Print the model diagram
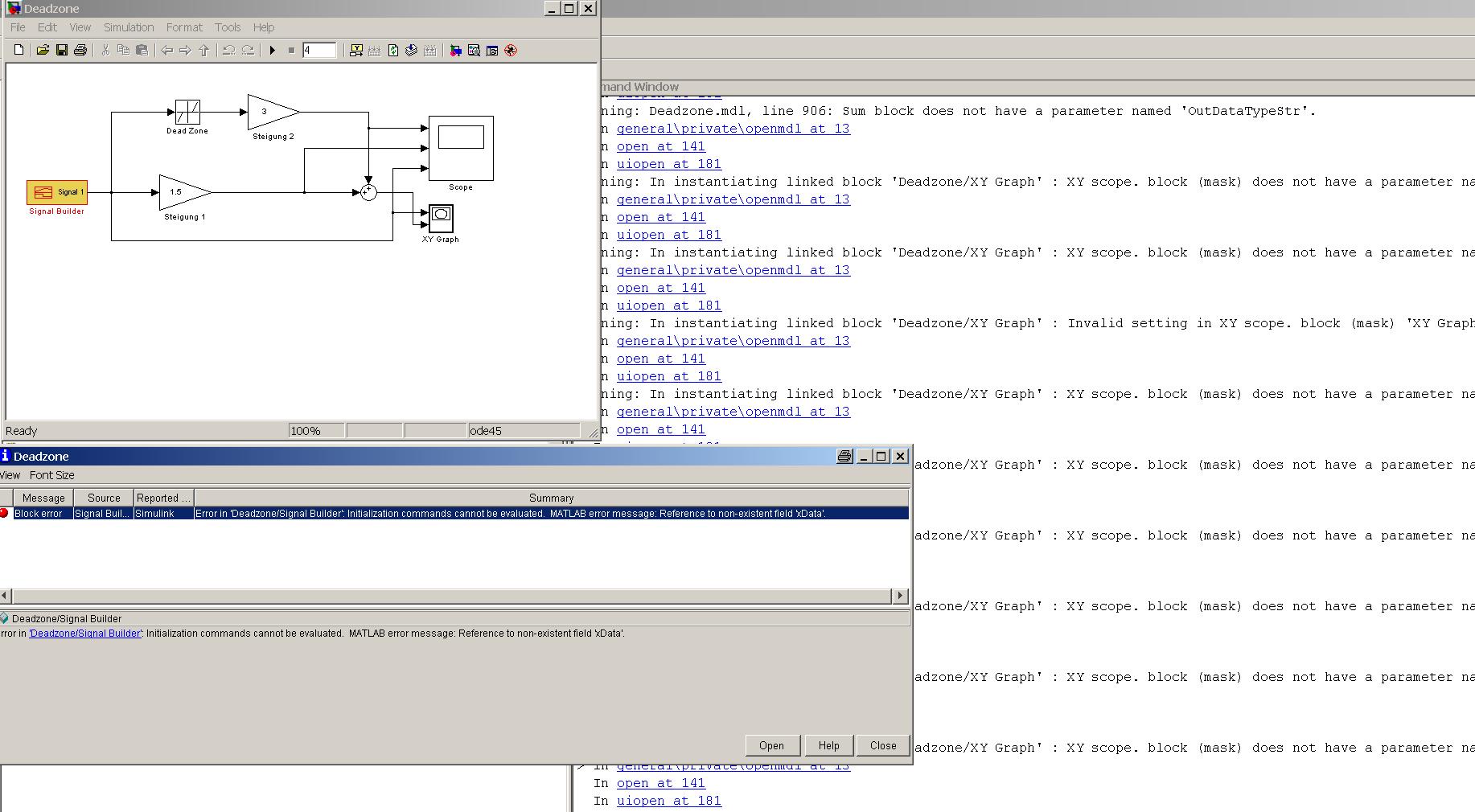1475x812 pixels. coord(80,51)
